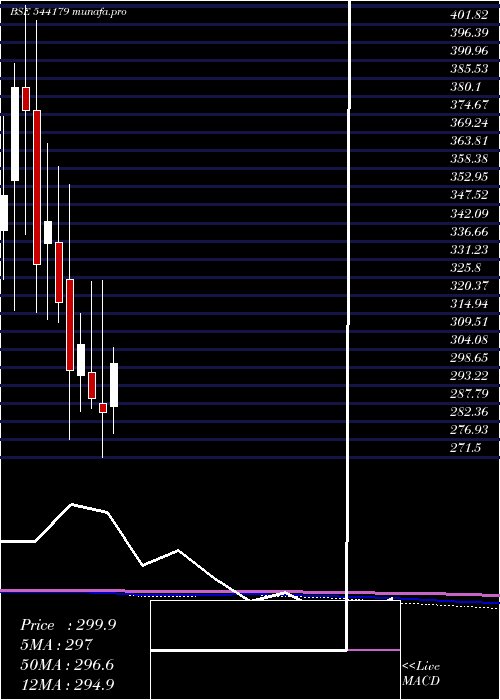Click the 298.65 price axis label

pyautogui.click(x=468, y=357)
